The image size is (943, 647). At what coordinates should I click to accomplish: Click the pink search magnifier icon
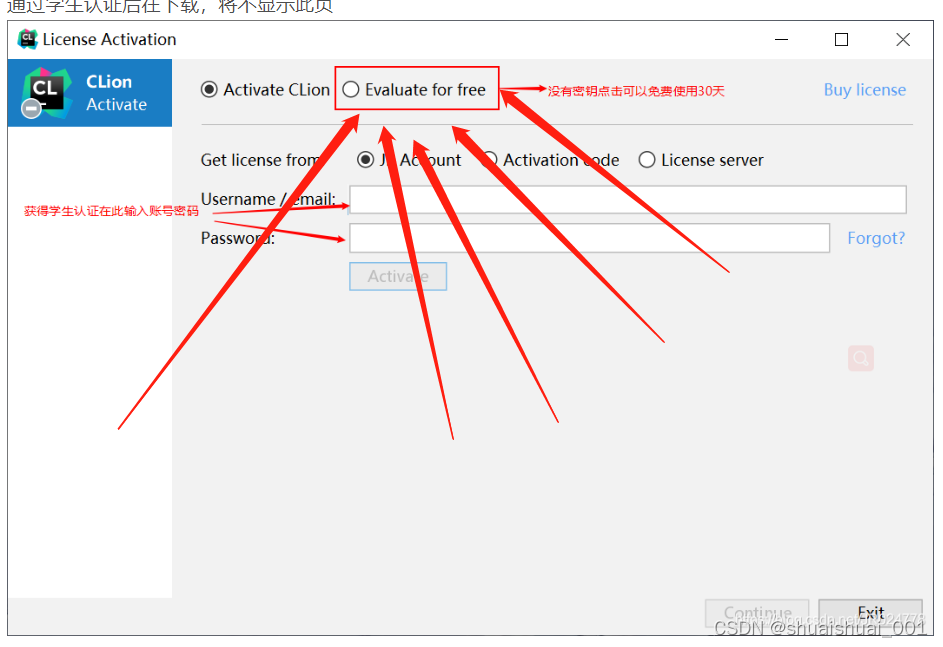tap(861, 358)
